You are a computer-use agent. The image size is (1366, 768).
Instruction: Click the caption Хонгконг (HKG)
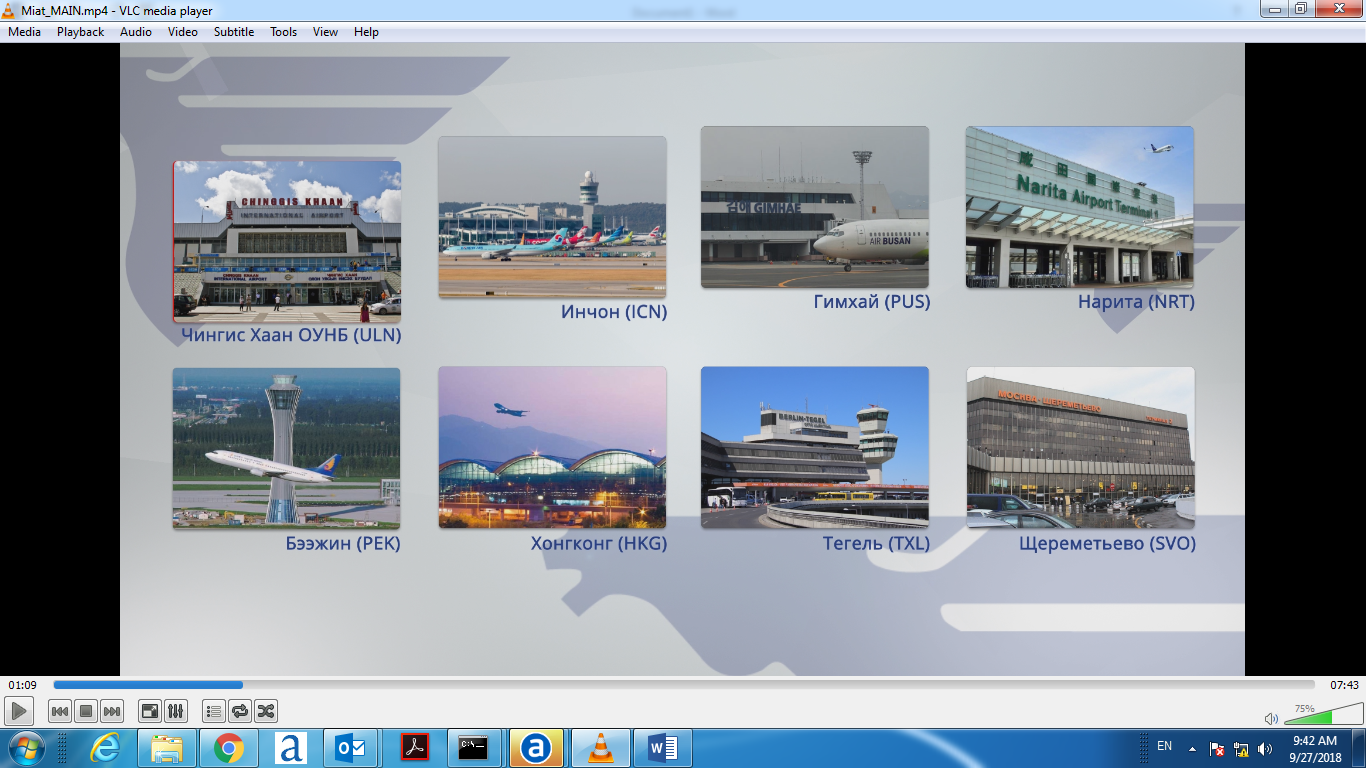(599, 544)
